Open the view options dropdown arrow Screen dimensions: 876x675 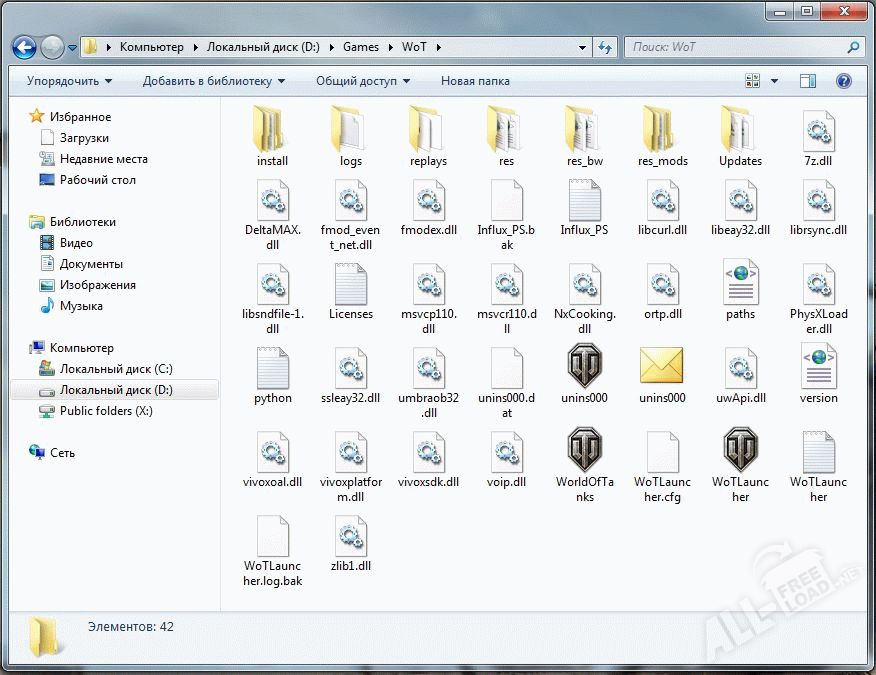(x=775, y=81)
